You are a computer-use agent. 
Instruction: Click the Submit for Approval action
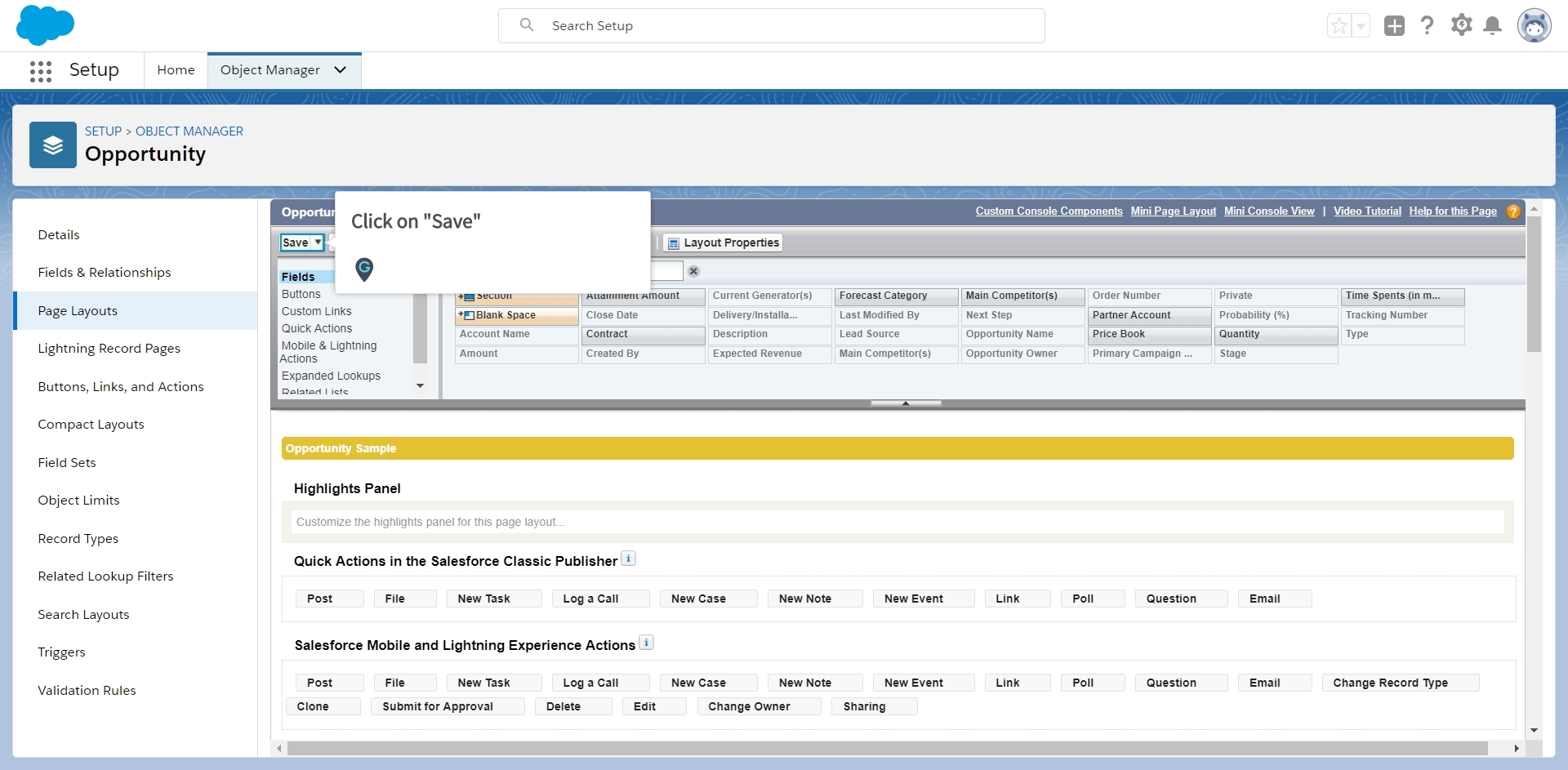point(448,707)
